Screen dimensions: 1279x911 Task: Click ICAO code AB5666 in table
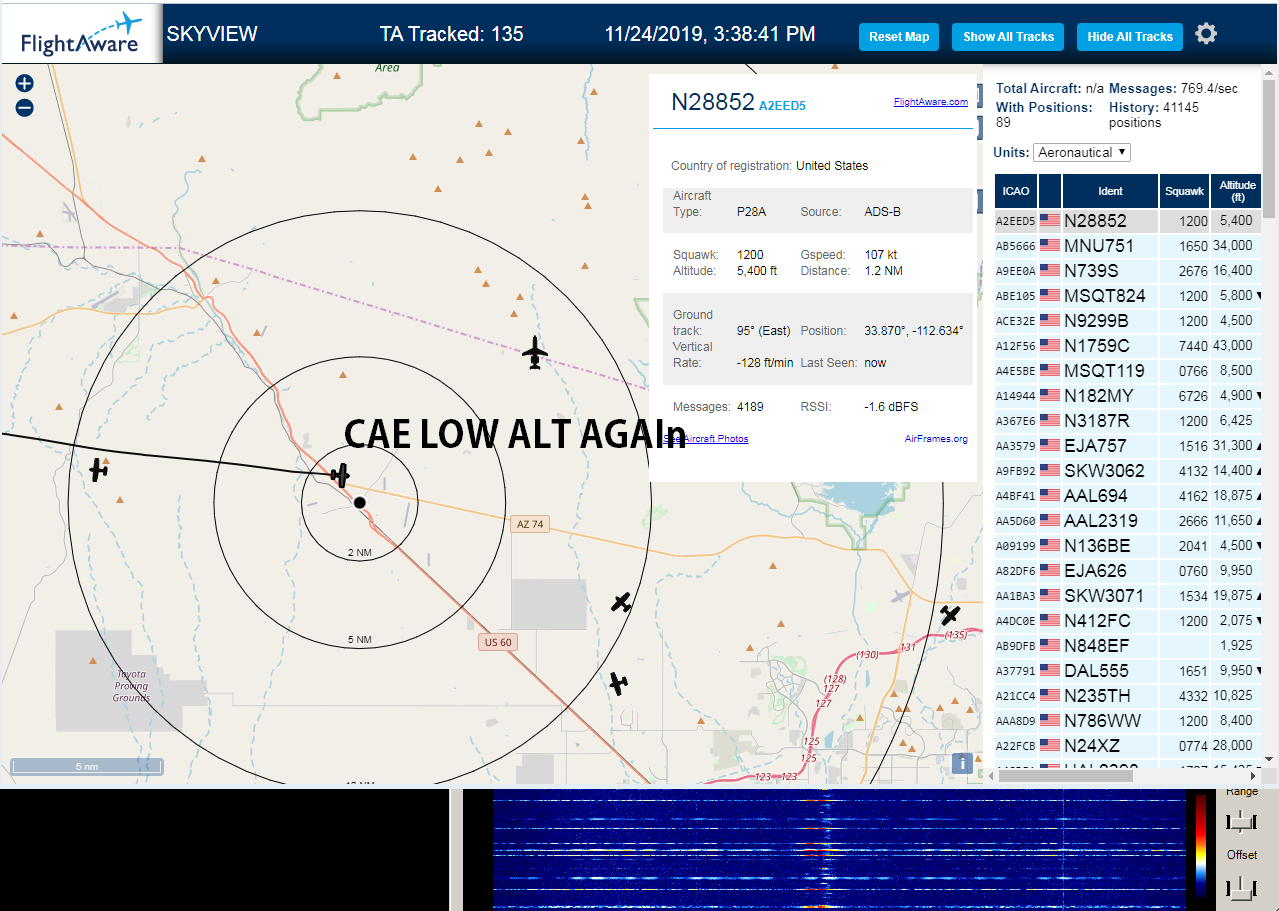pyautogui.click(x=1016, y=246)
